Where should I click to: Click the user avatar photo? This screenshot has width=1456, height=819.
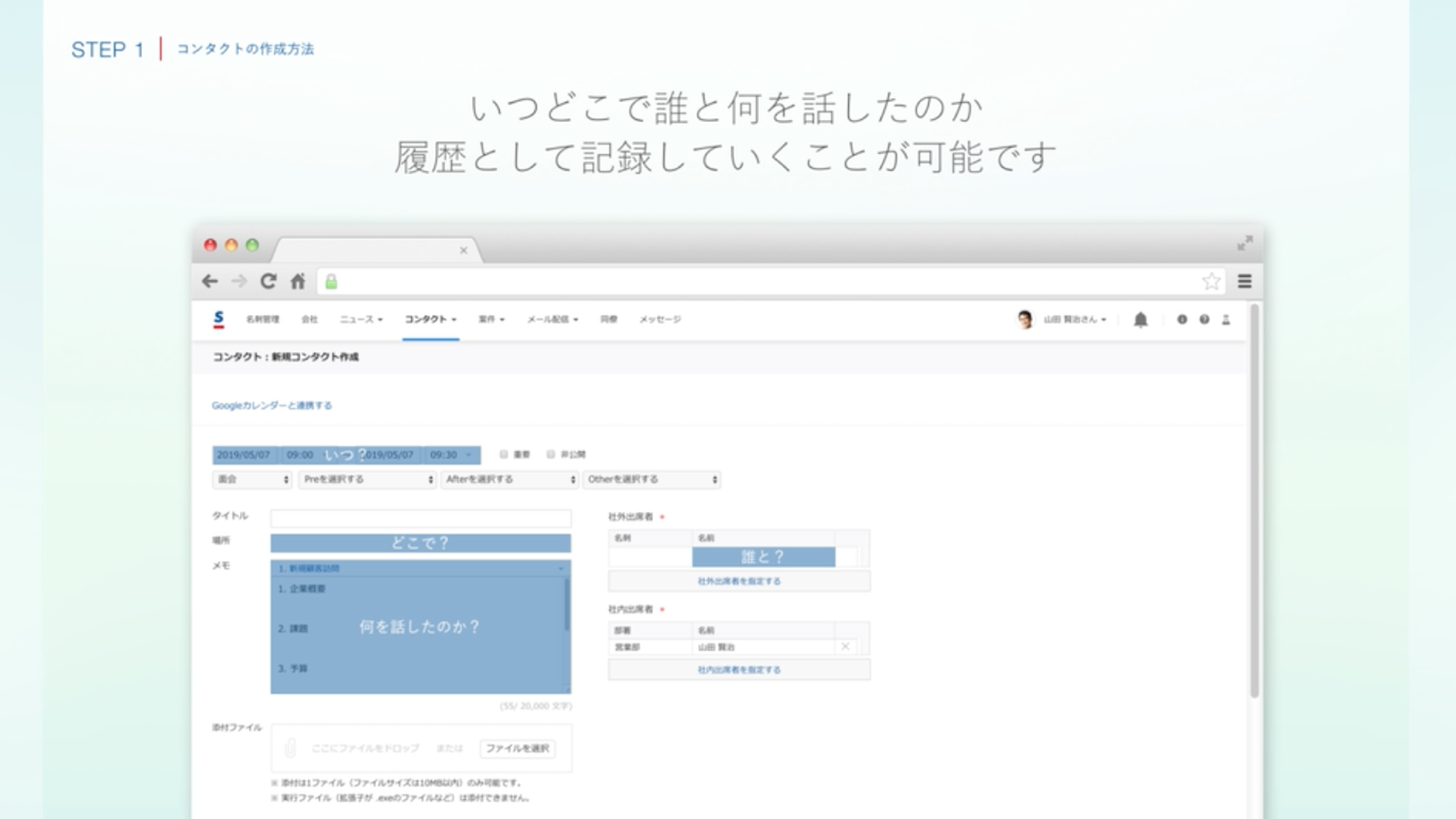pyautogui.click(x=1025, y=320)
